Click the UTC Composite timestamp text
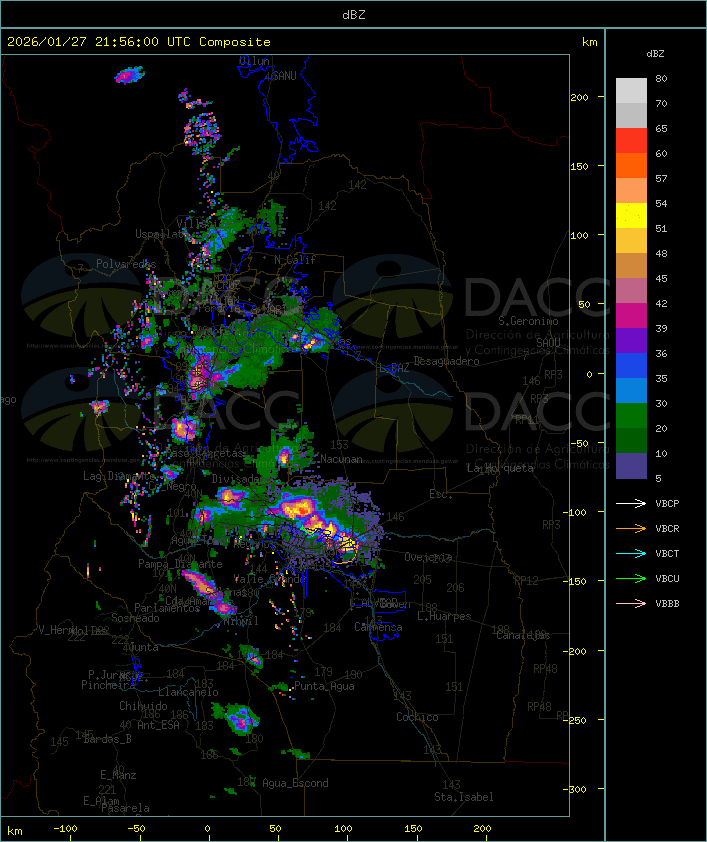Viewport: 707px width, 842px height. click(x=139, y=42)
